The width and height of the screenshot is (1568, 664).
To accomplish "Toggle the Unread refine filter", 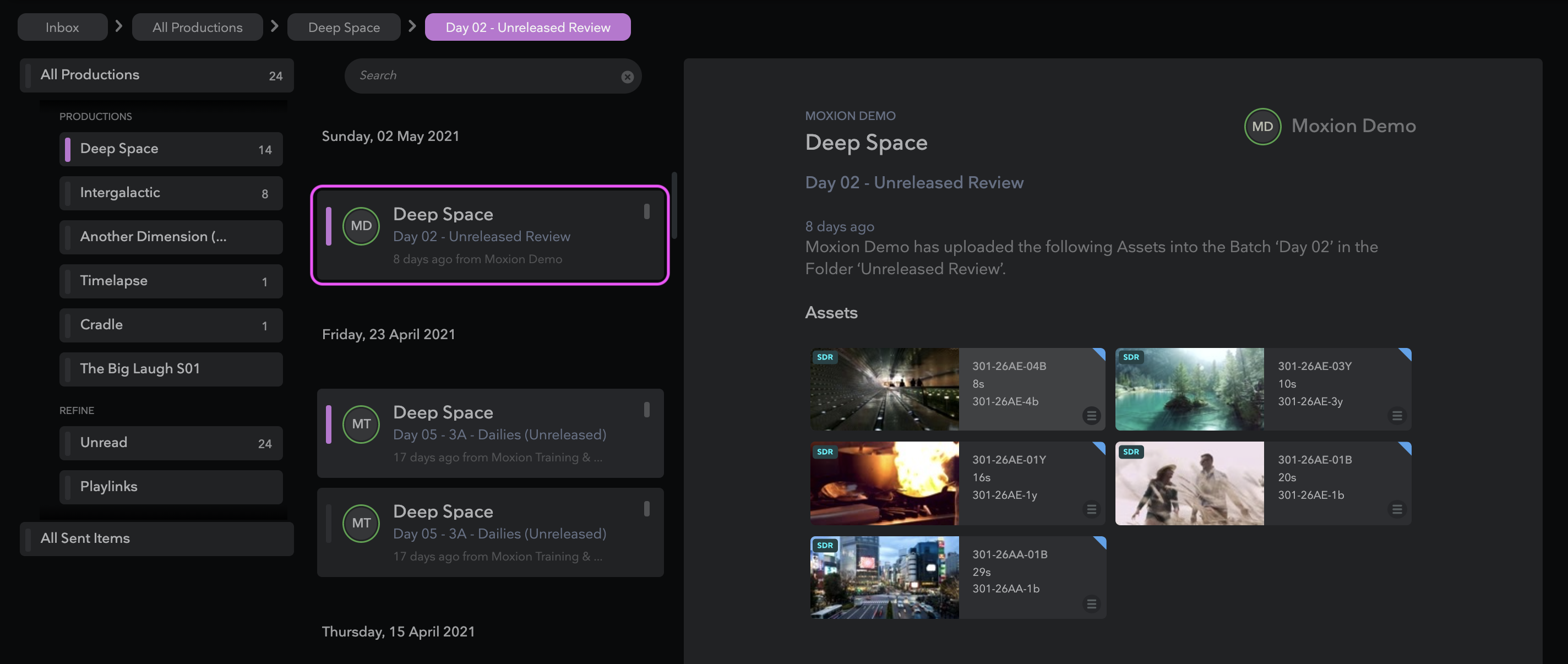I will 171,443.
